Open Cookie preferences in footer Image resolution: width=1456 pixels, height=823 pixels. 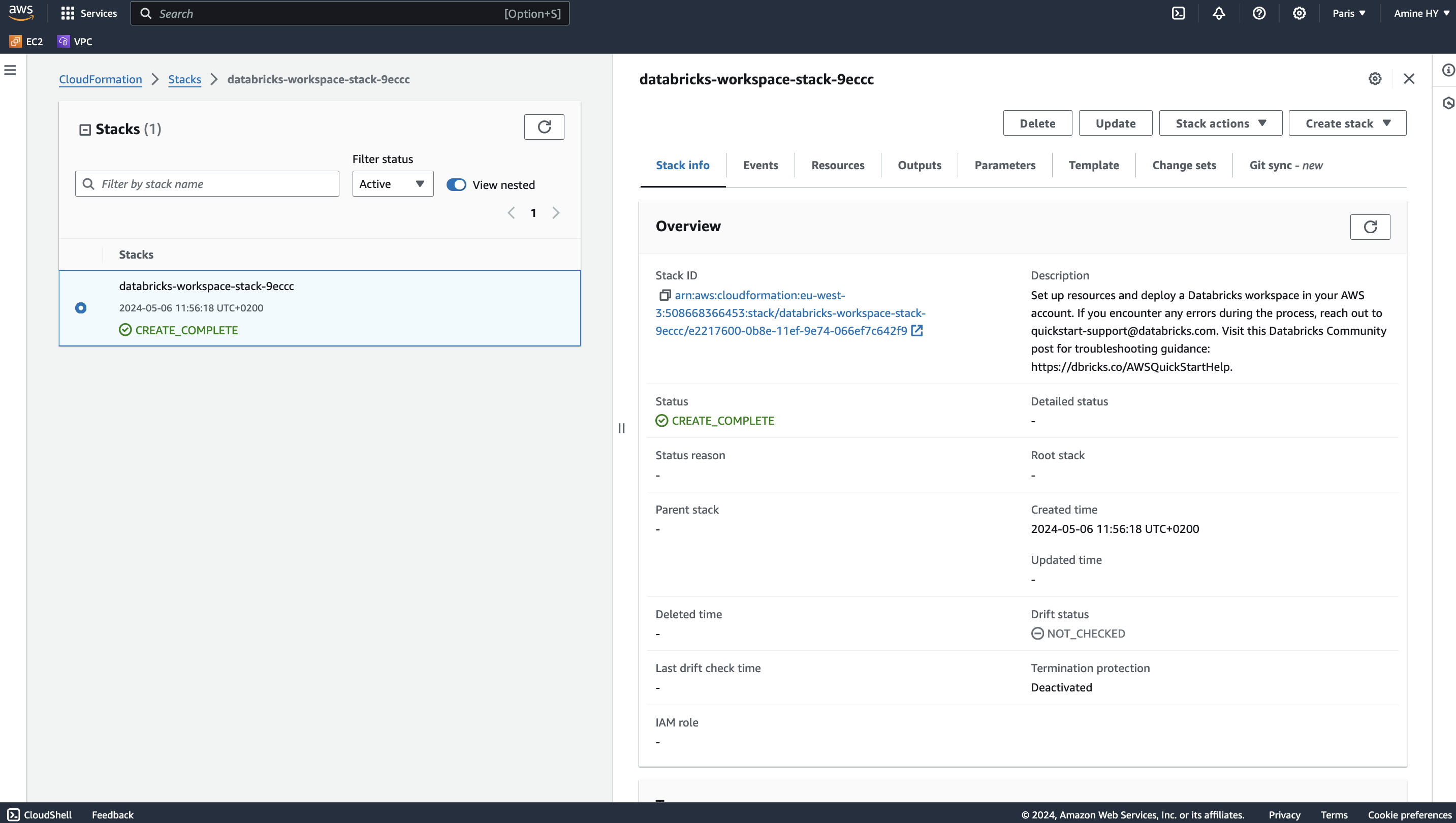click(x=1409, y=814)
